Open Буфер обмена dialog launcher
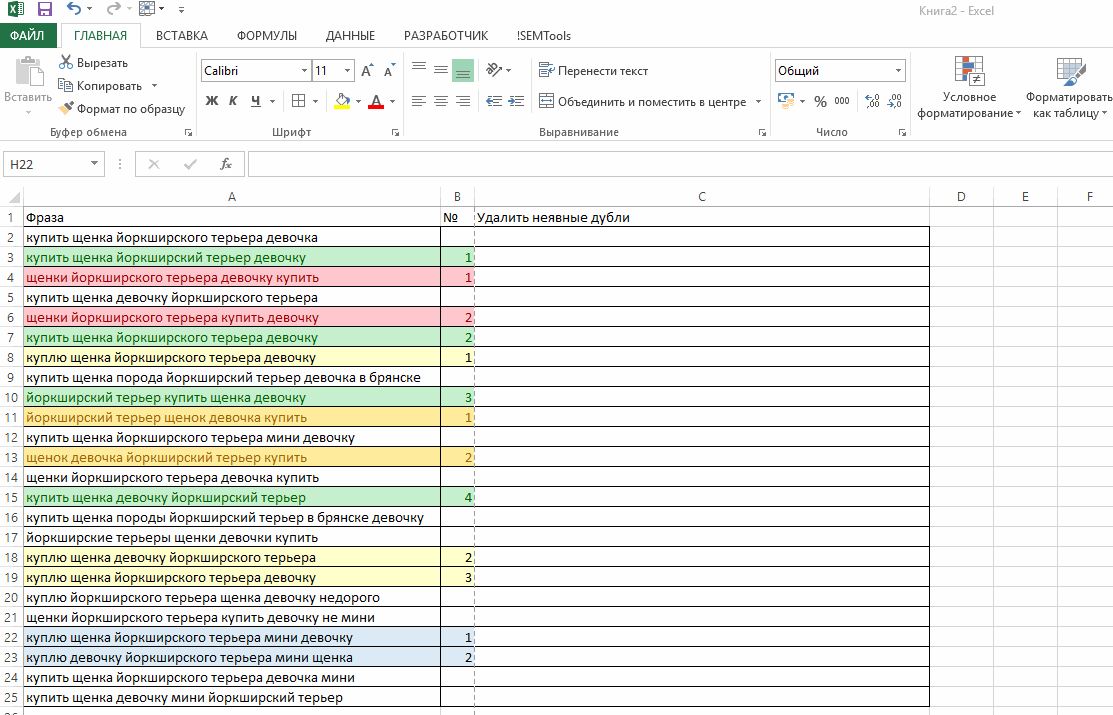 pos(188,133)
